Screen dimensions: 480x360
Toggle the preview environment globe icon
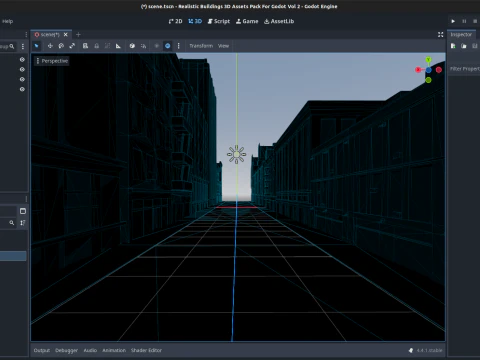click(x=168, y=46)
